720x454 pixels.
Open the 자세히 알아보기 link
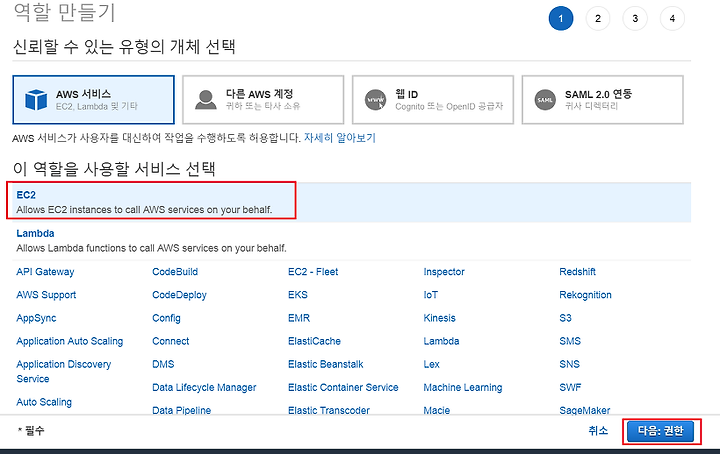(x=340, y=138)
